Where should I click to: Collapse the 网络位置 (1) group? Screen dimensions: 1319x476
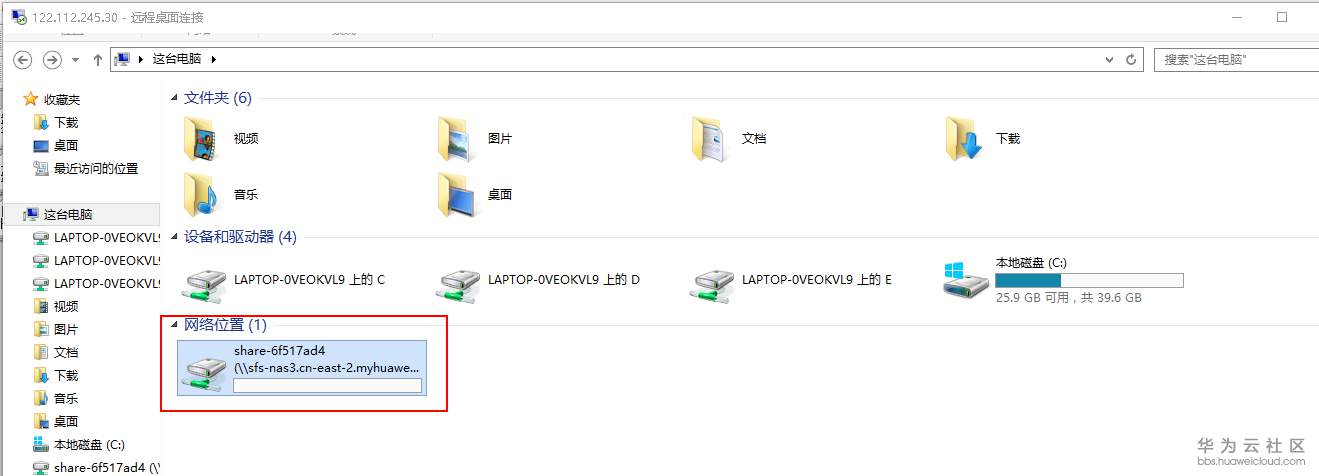point(175,325)
